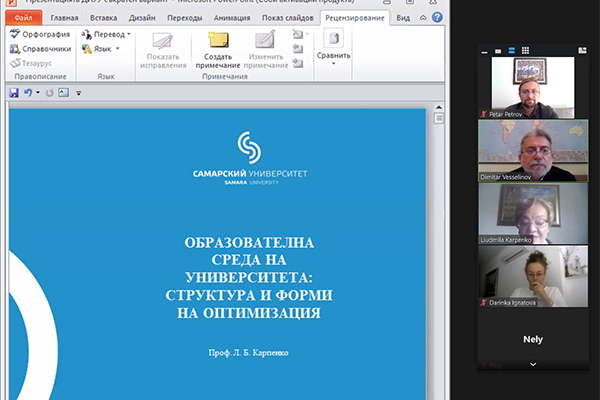Select two-row thumbnail view in meeting panel
Image resolution: width=600 pixels, height=400 pixels.
pos(512,51)
